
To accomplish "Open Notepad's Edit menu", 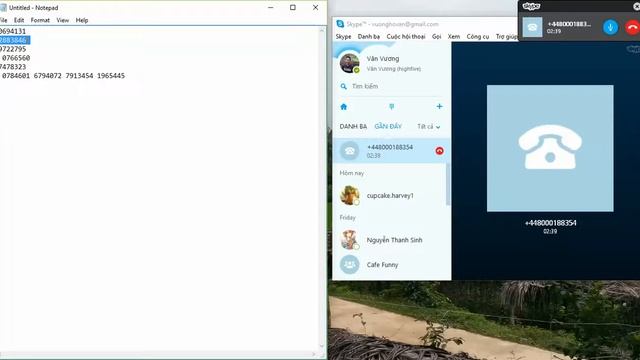I will coord(19,20).
